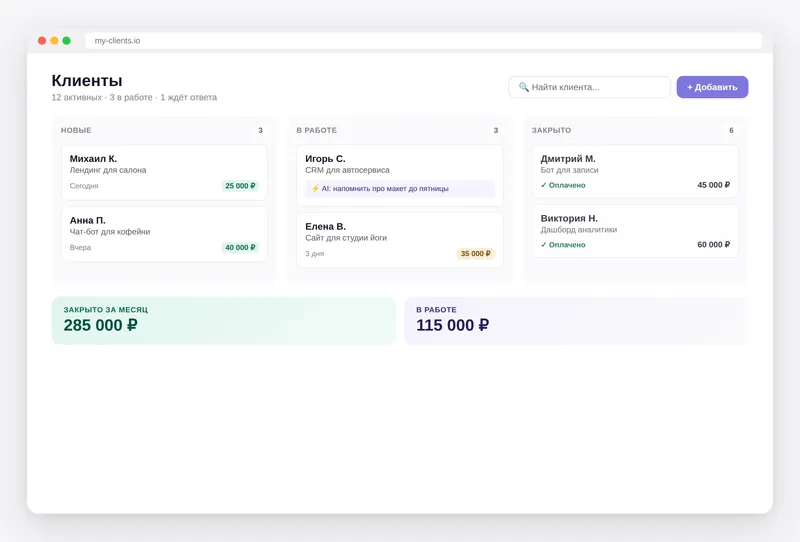Click the 25 000 ₽ price badge
This screenshot has height=542, width=800.
click(240, 186)
